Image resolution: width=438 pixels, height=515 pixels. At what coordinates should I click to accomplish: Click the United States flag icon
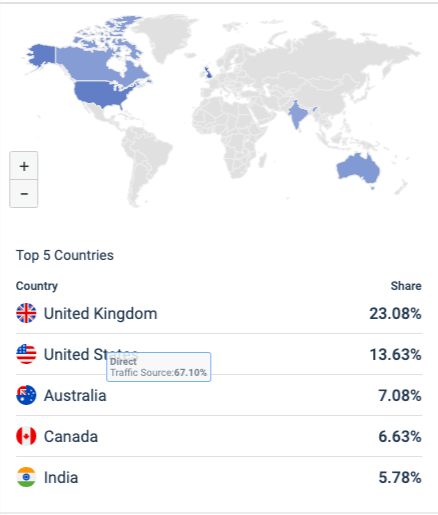tap(26, 354)
